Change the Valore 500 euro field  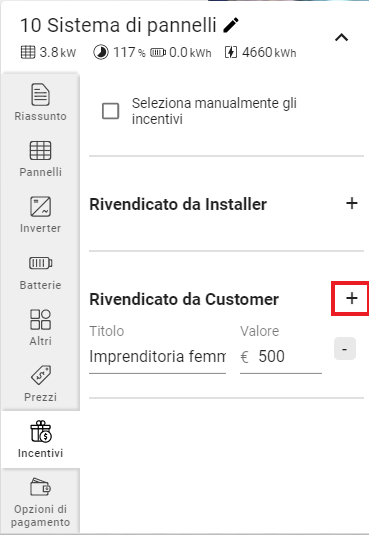pyautogui.click(x=281, y=357)
